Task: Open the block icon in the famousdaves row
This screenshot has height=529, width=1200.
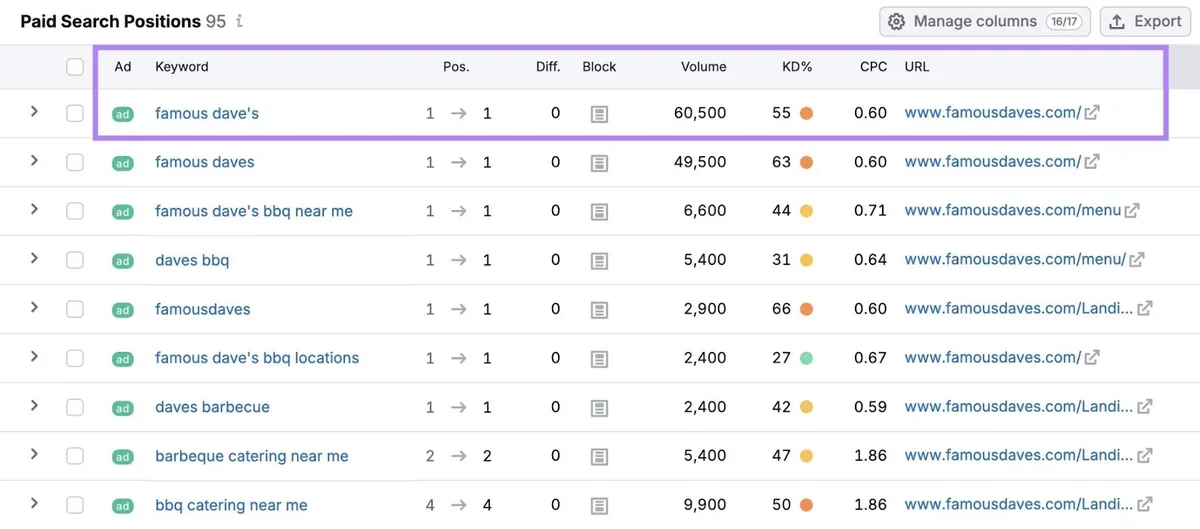Action: point(598,310)
